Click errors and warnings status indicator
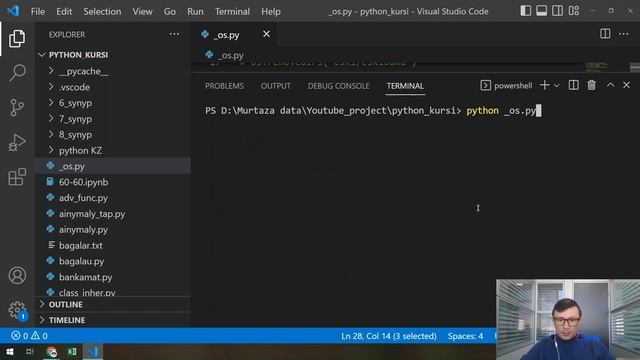The height and width of the screenshot is (360, 640). (29, 336)
